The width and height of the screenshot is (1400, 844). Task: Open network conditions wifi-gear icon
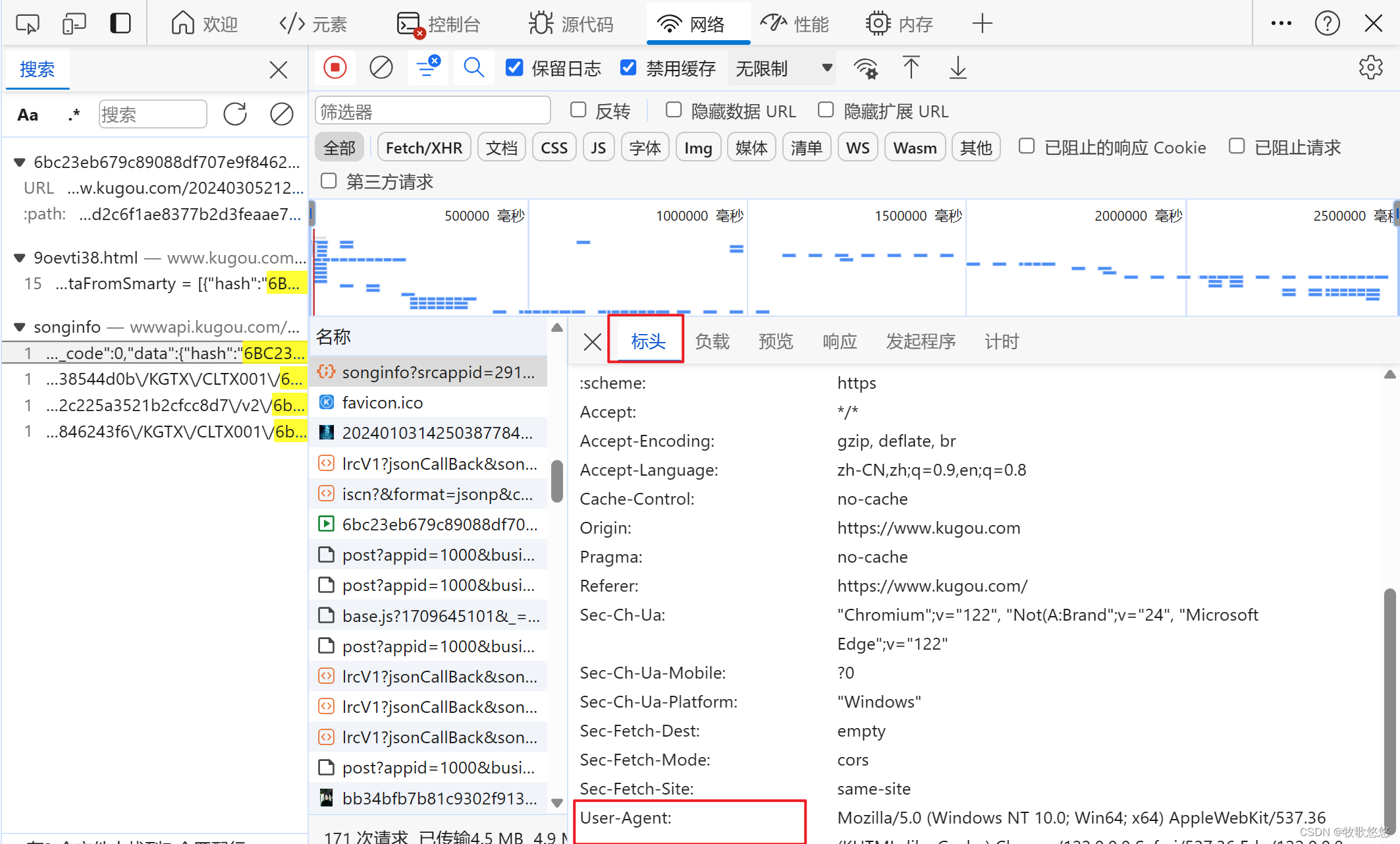click(x=866, y=68)
